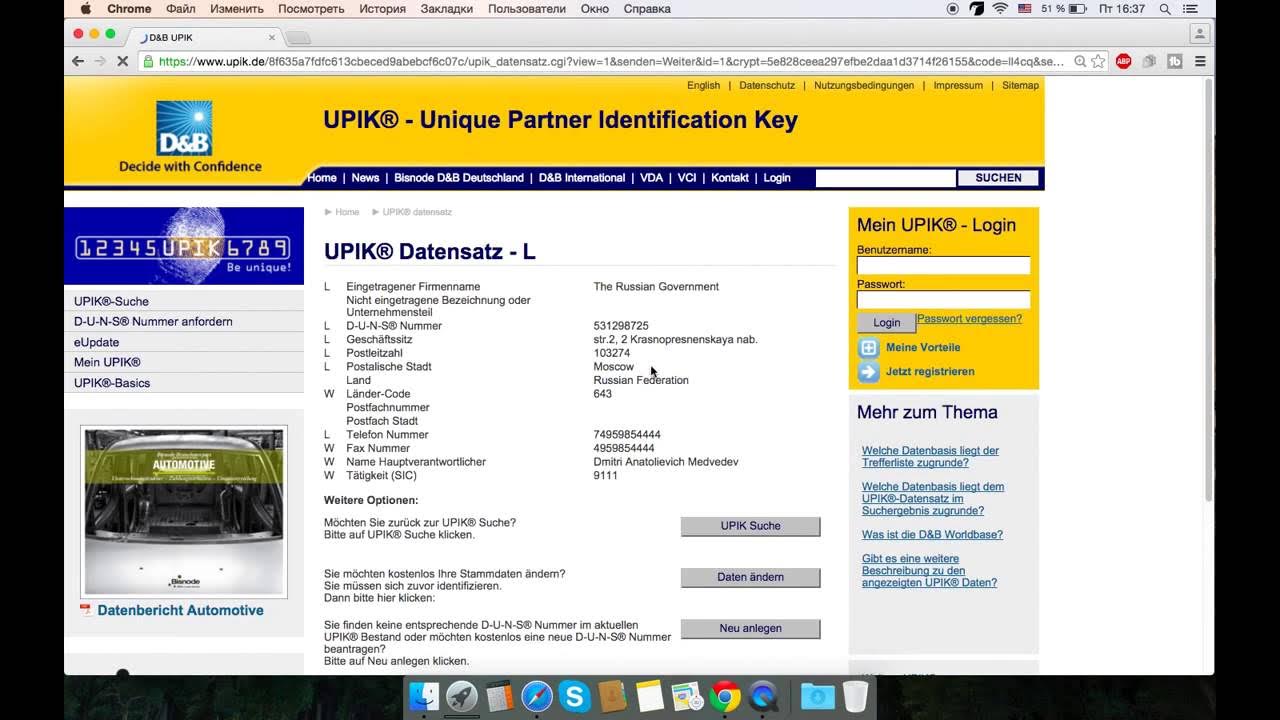This screenshot has height=720, width=1280.
Task: Click the Sitemap link in the header
Action: click(1020, 85)
